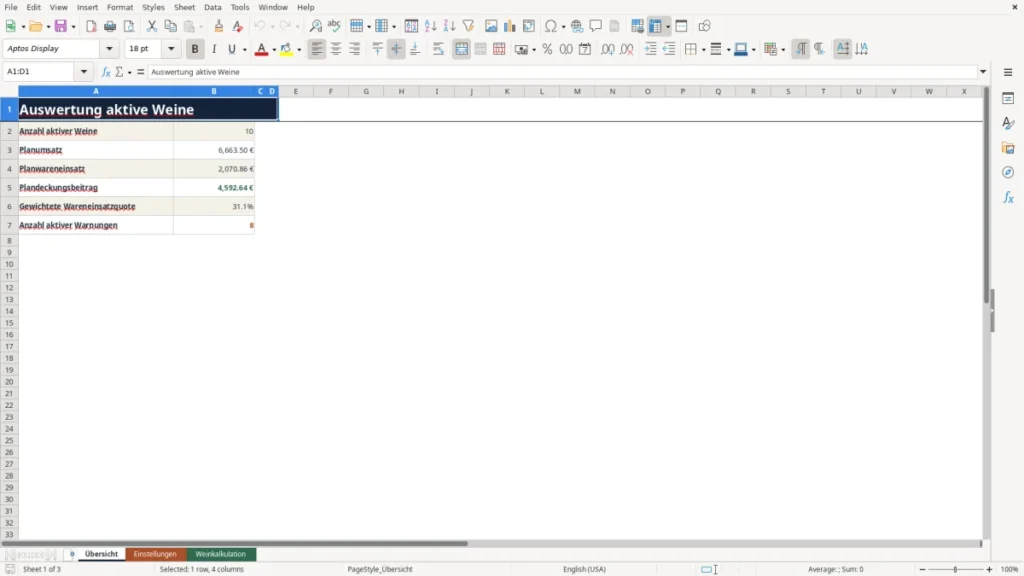Expand the formula bar arrow

pos(983,72)
